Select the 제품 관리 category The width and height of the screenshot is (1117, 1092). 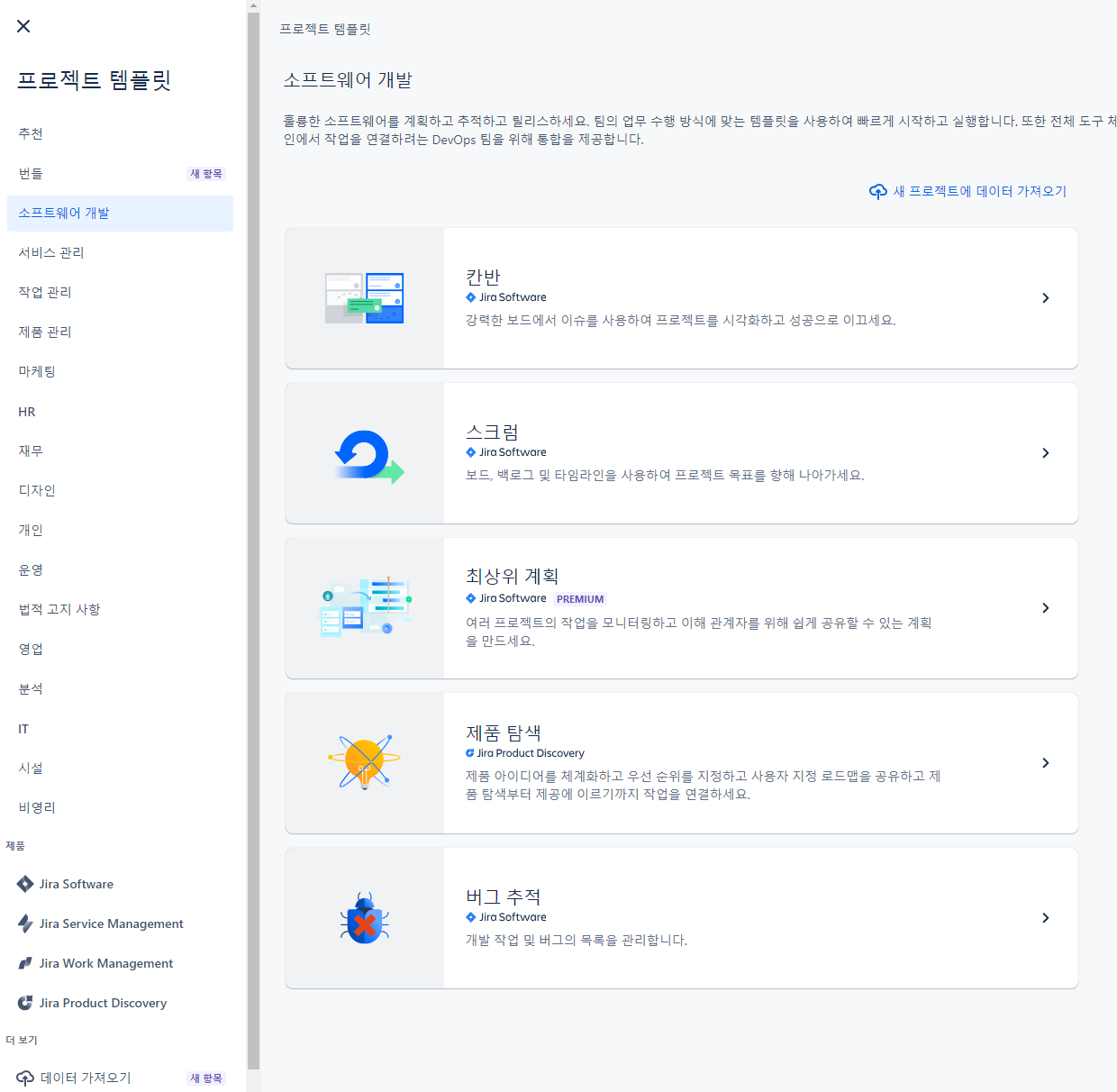point(120,332)
